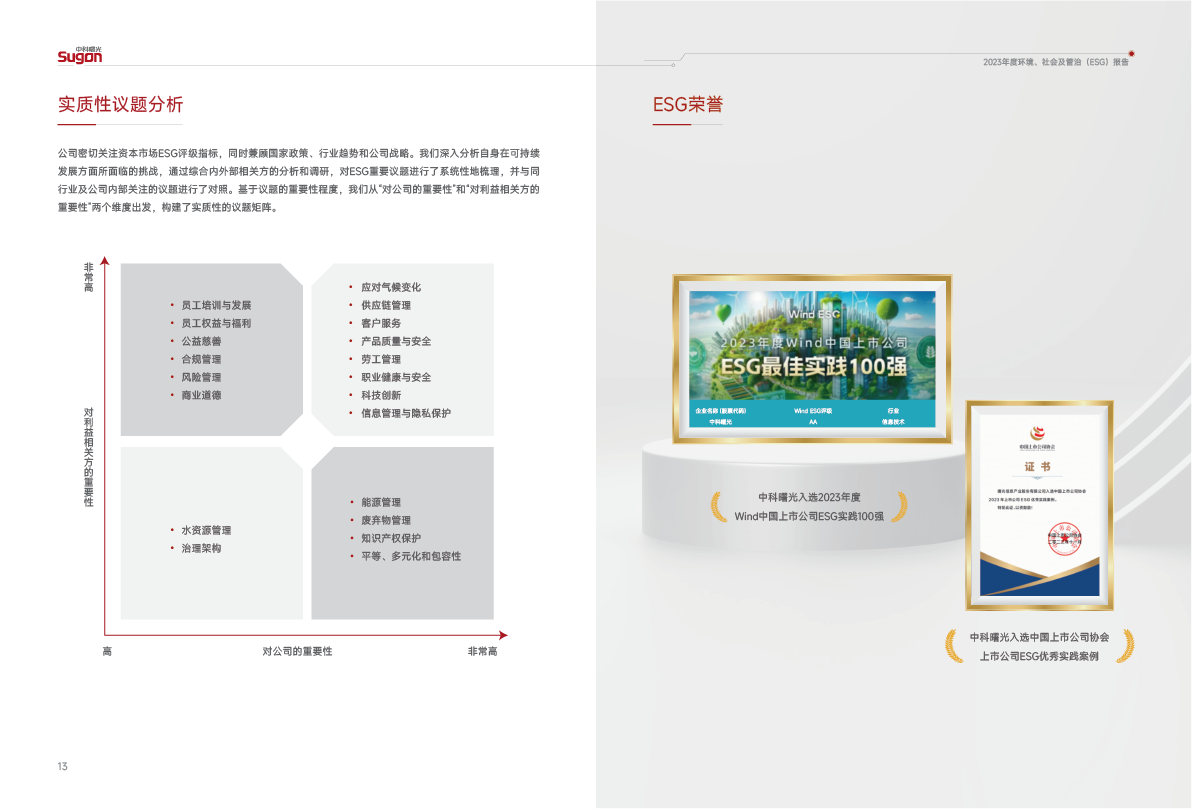
Task: Click the 能源管理 matrix item
Action: click(x=380, y=502)
